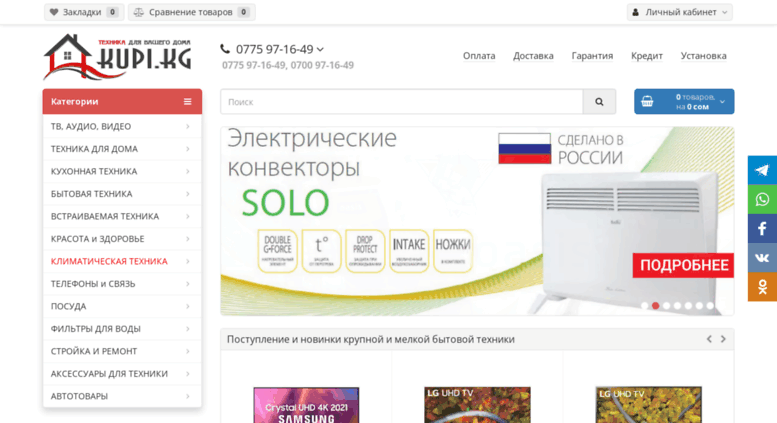The height and width of the screenshot is (423, 777).
Task: Open Telegram social link
Action: pos(762,170)
